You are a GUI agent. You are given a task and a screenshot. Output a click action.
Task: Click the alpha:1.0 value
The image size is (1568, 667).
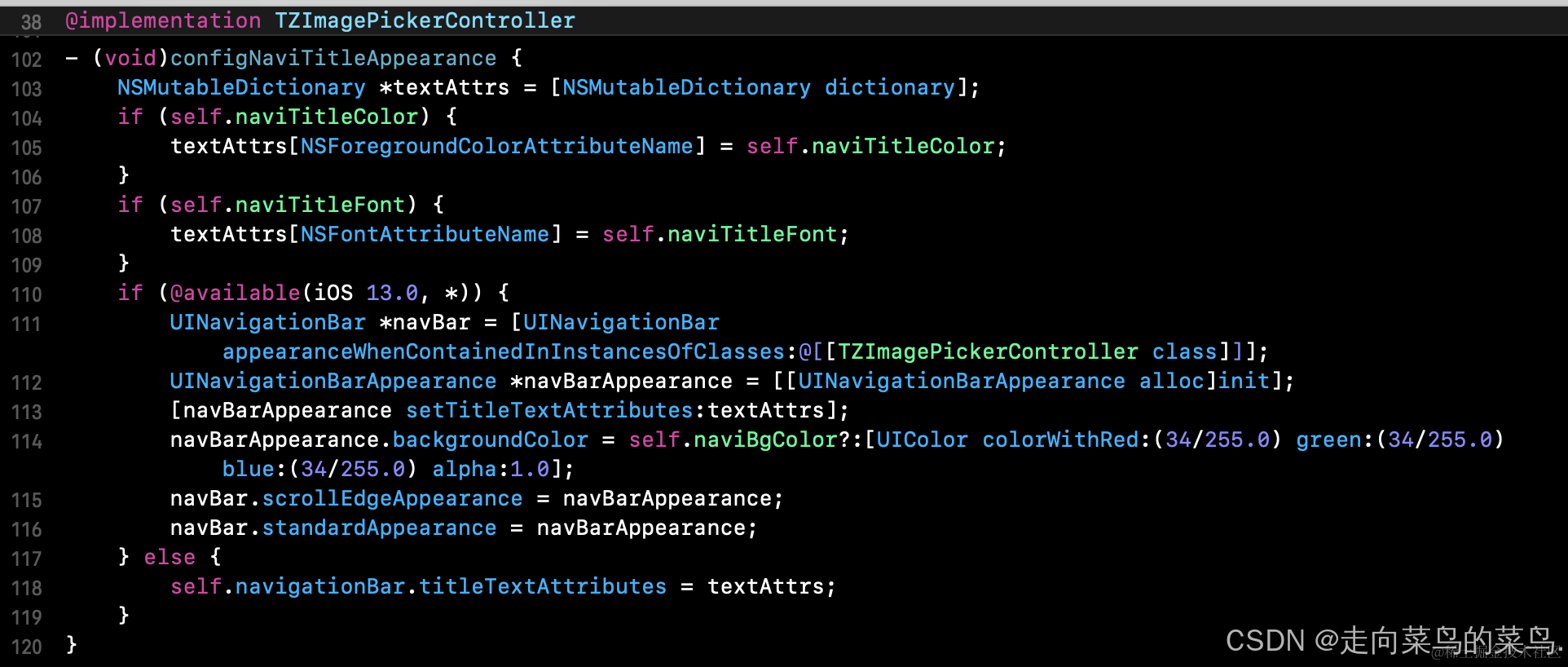pyautogui.click(x=491, y=469)
